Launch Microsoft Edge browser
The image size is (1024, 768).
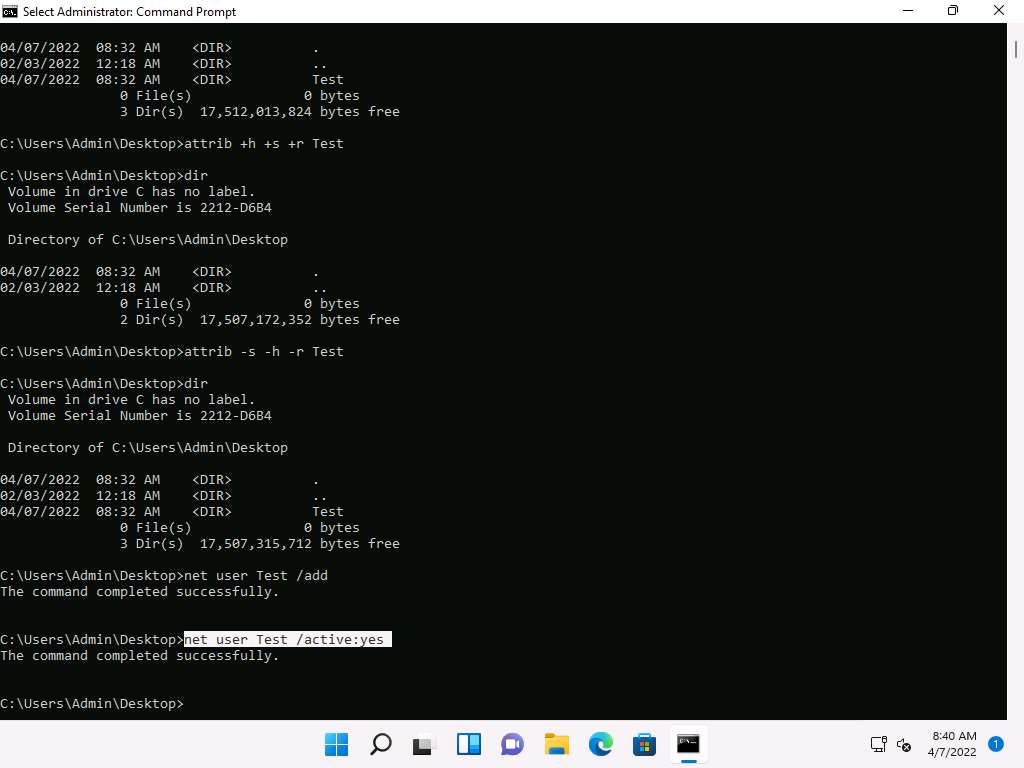600,744
